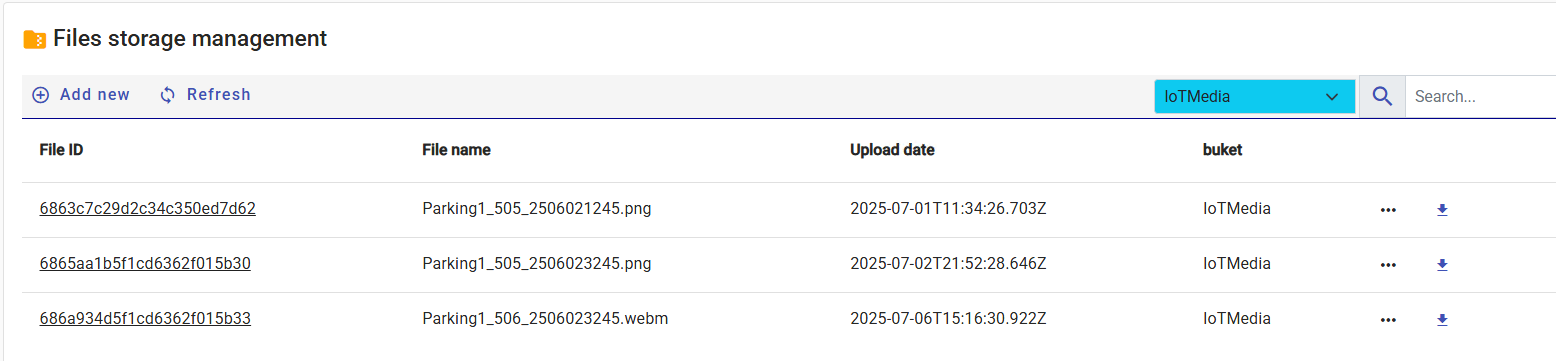The height and width of the screenshot is (361, 1557).
Task: Click the Refresh circular arrows icon
Action: coord(168,95)
